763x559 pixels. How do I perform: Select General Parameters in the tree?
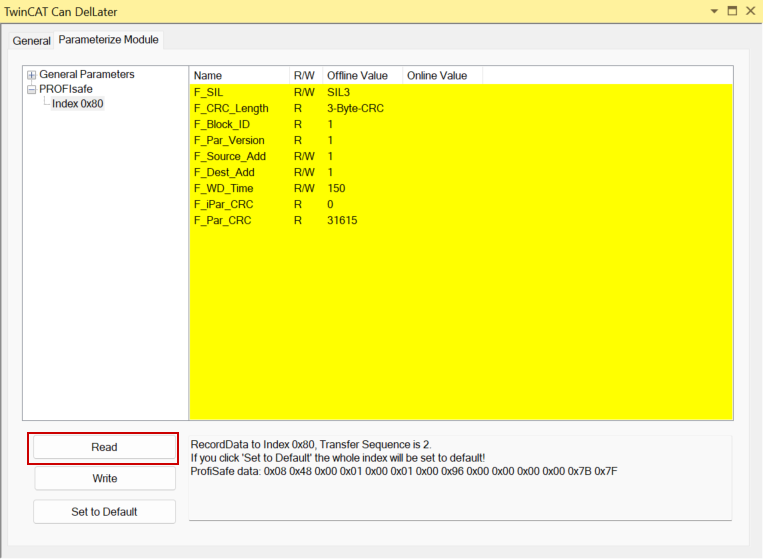point(87,74)
